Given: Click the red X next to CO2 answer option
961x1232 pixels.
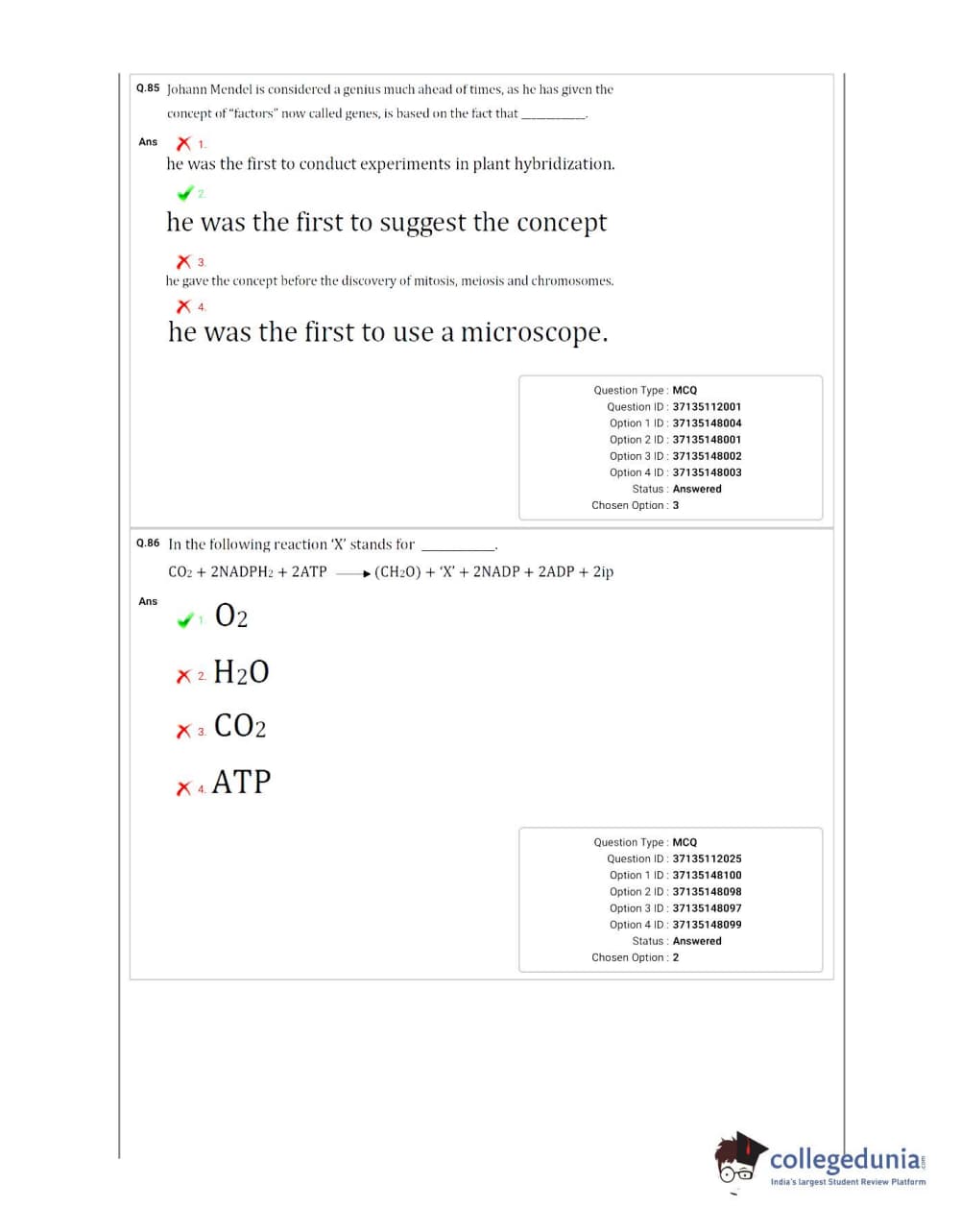Looking at the screenshot, I should (x=183, y=732).
